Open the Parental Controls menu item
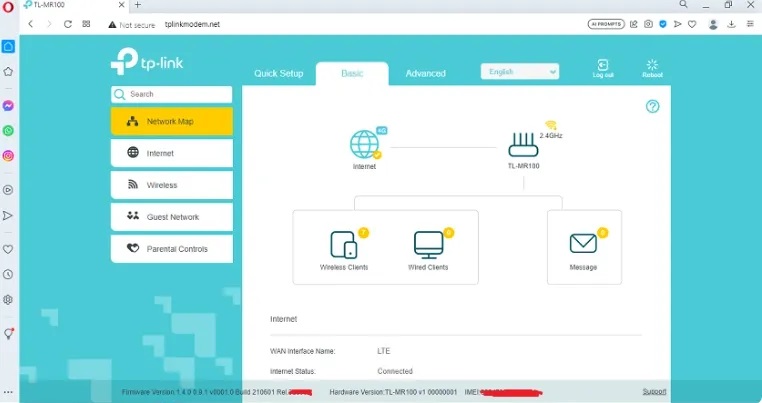The image size is (762, 403). coord(172,249)
